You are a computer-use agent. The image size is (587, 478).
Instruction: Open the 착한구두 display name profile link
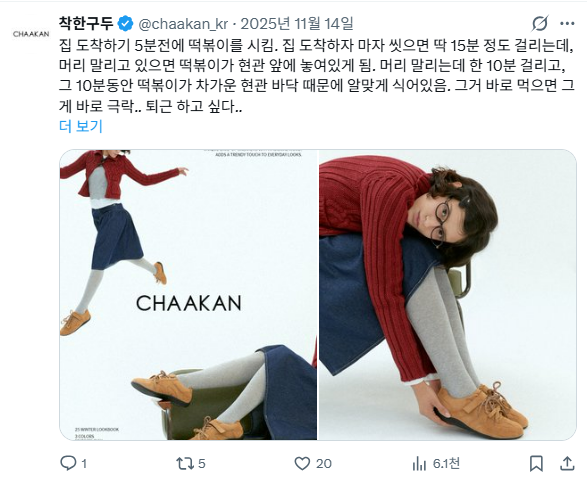point(86,23)
